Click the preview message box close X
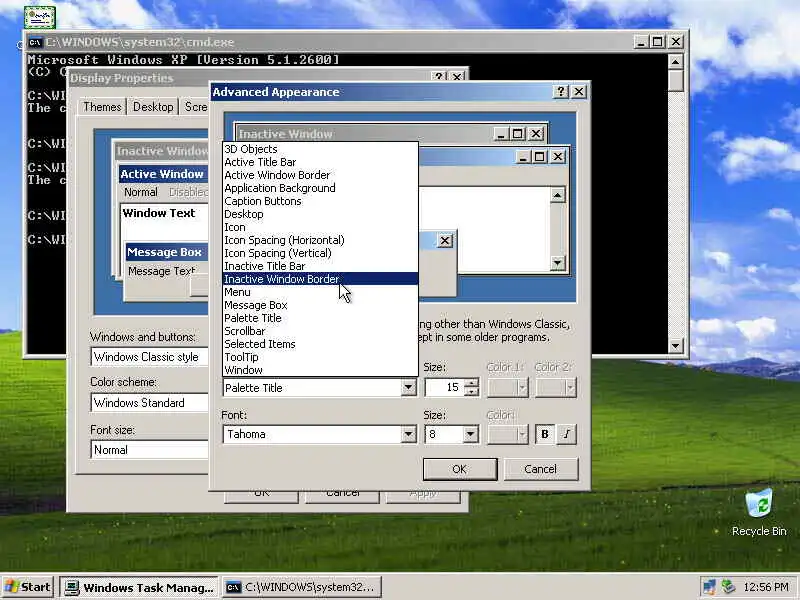The height and width of the screenshot is (600, 800). point(445,240)
